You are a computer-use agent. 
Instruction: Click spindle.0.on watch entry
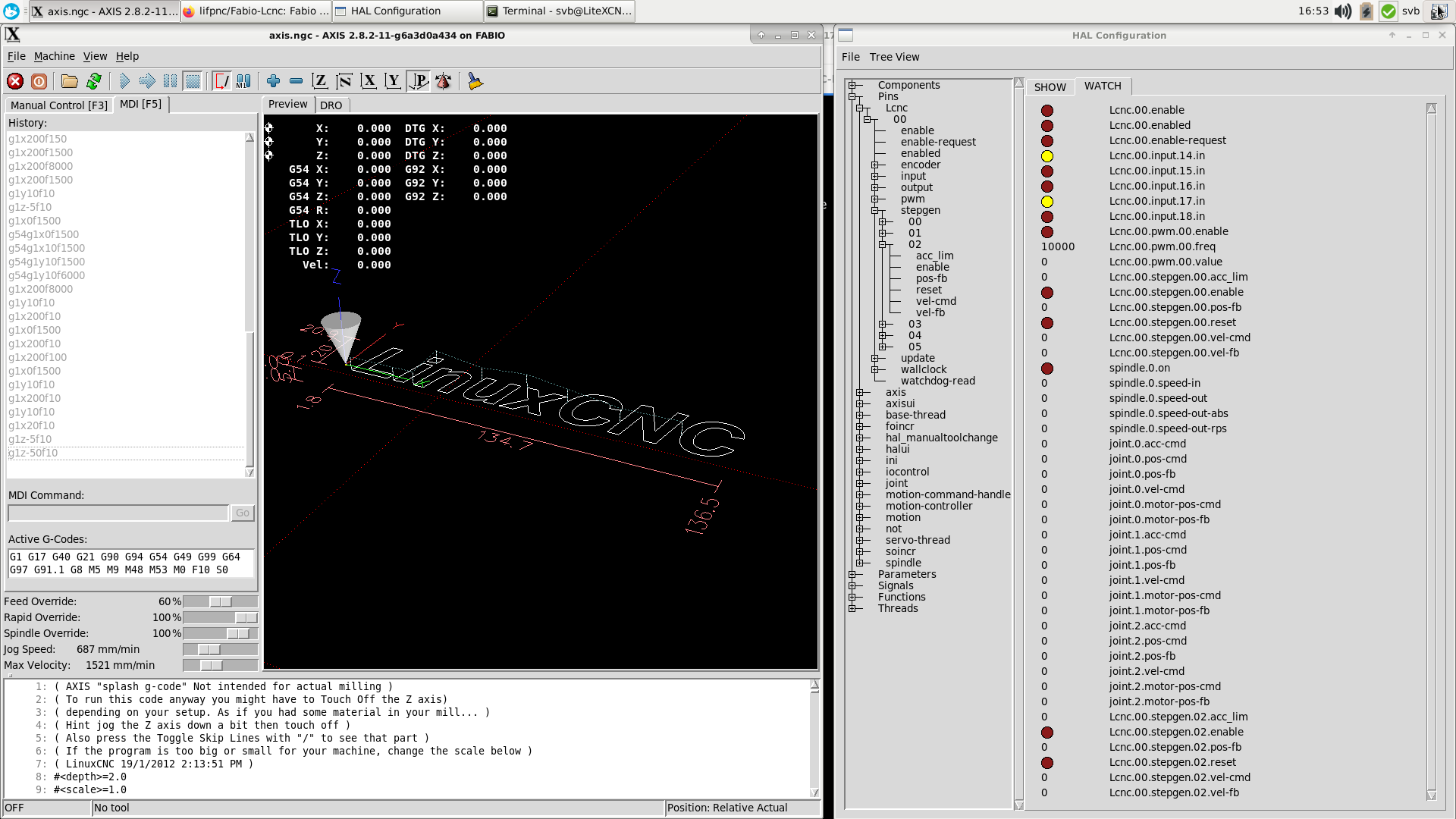[1139, 368]
